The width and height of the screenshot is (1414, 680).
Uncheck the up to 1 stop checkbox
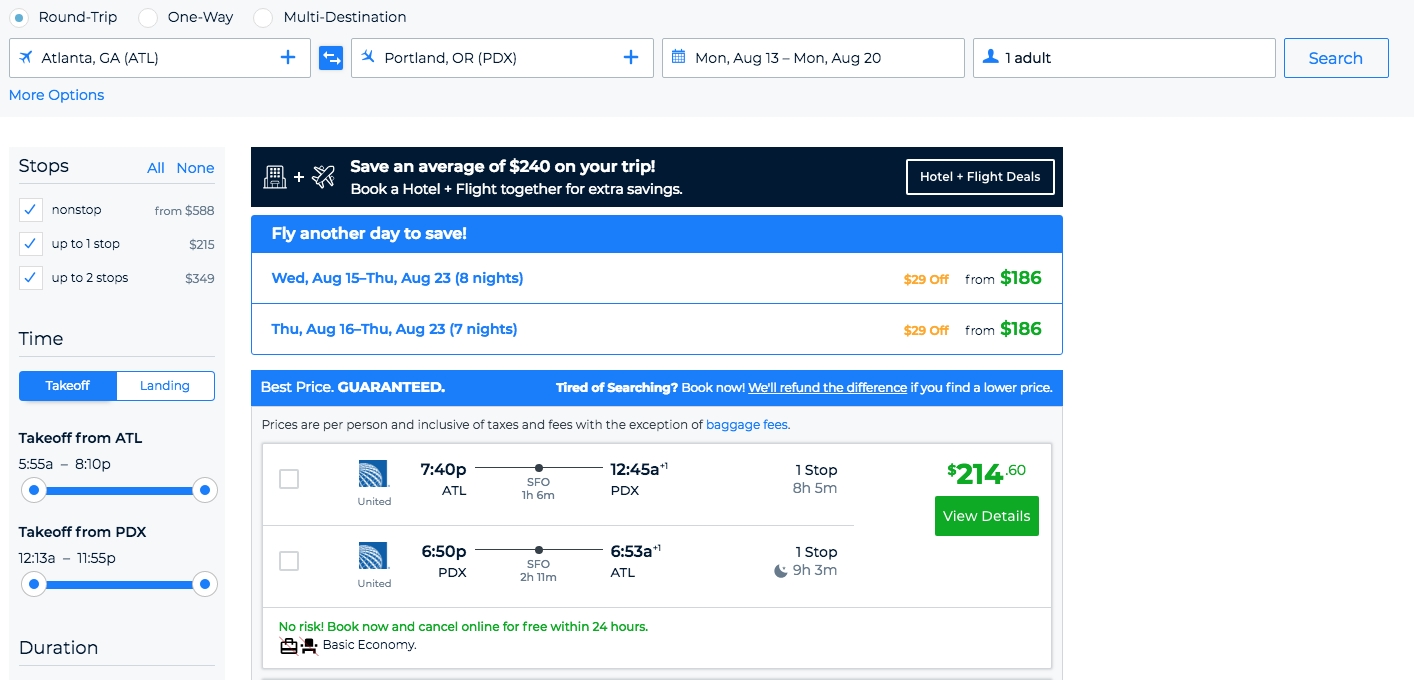click(x=31, y=244)
